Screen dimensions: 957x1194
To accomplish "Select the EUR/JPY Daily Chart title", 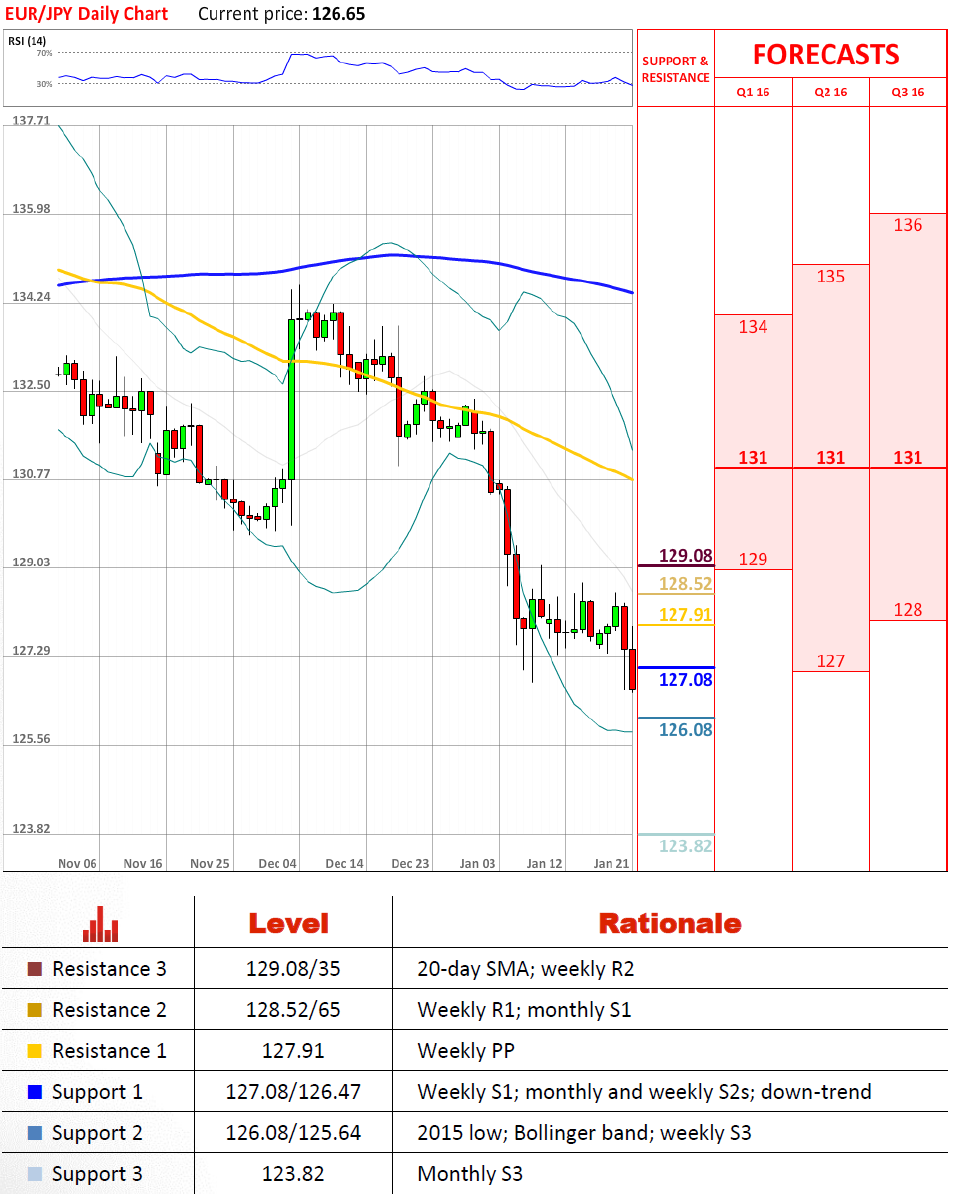I will pos(86,14).
